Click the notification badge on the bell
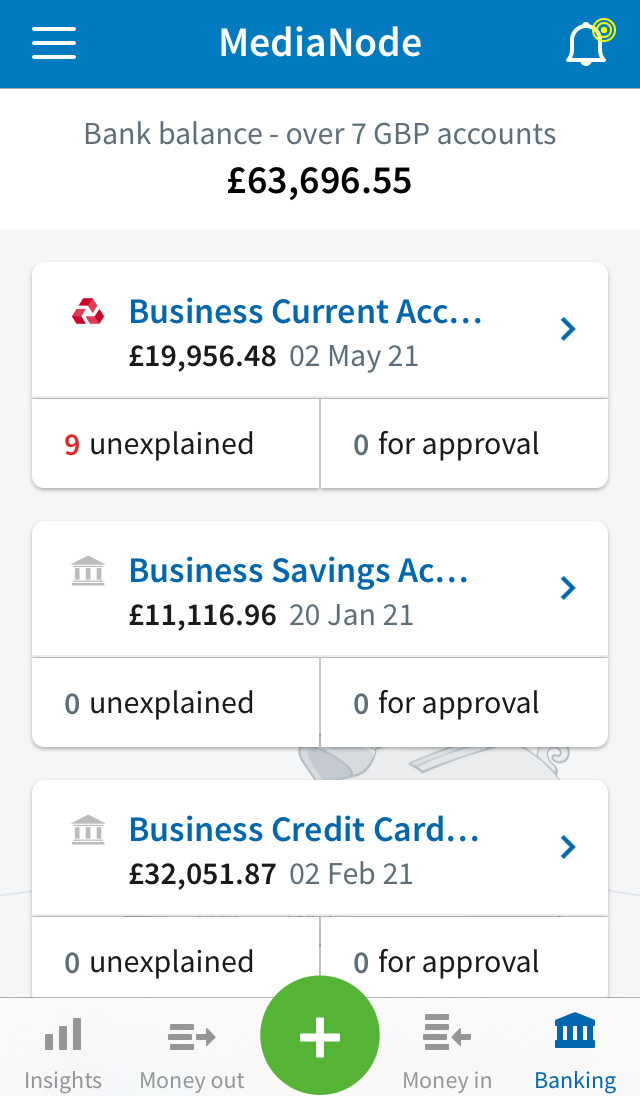The width and height of the screenshot is (640, 1096). click(604, 30)
